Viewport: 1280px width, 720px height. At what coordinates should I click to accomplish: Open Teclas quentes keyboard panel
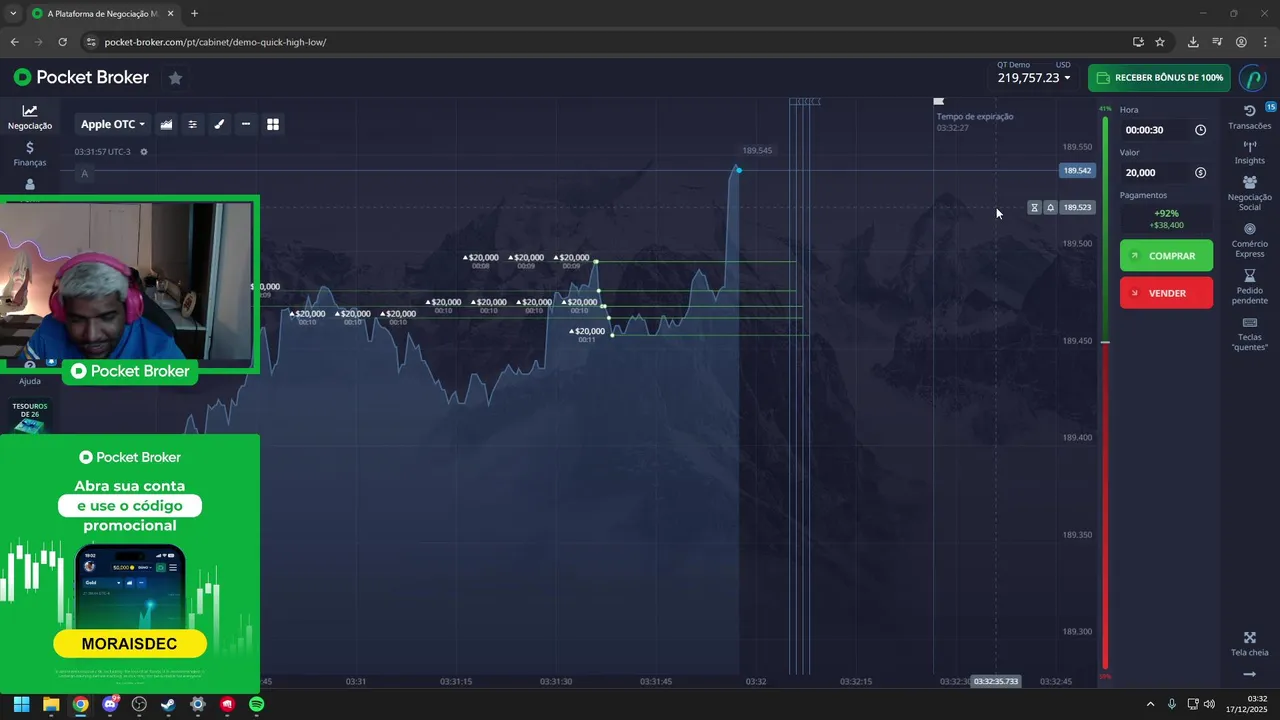pos(1250,334)
